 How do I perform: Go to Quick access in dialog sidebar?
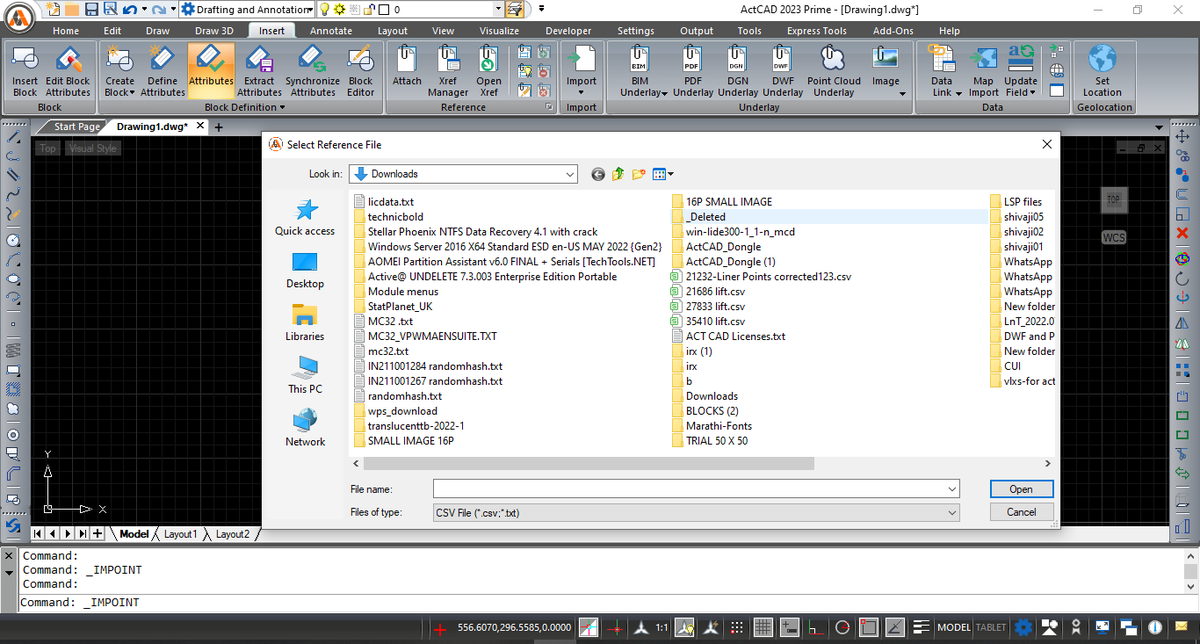305,217
